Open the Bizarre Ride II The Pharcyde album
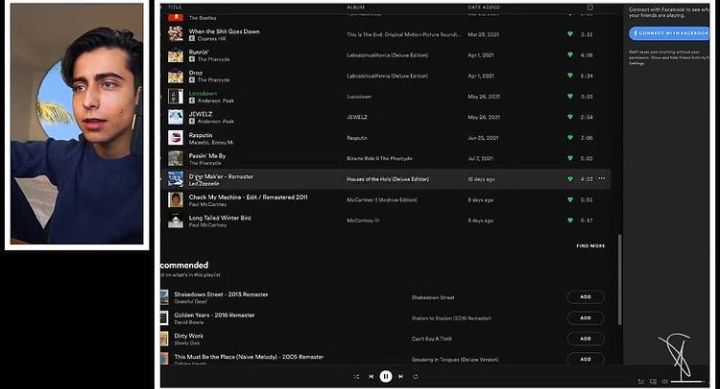Image resolution: width=720 pixels, height=389 pixels. click(379, 158)
